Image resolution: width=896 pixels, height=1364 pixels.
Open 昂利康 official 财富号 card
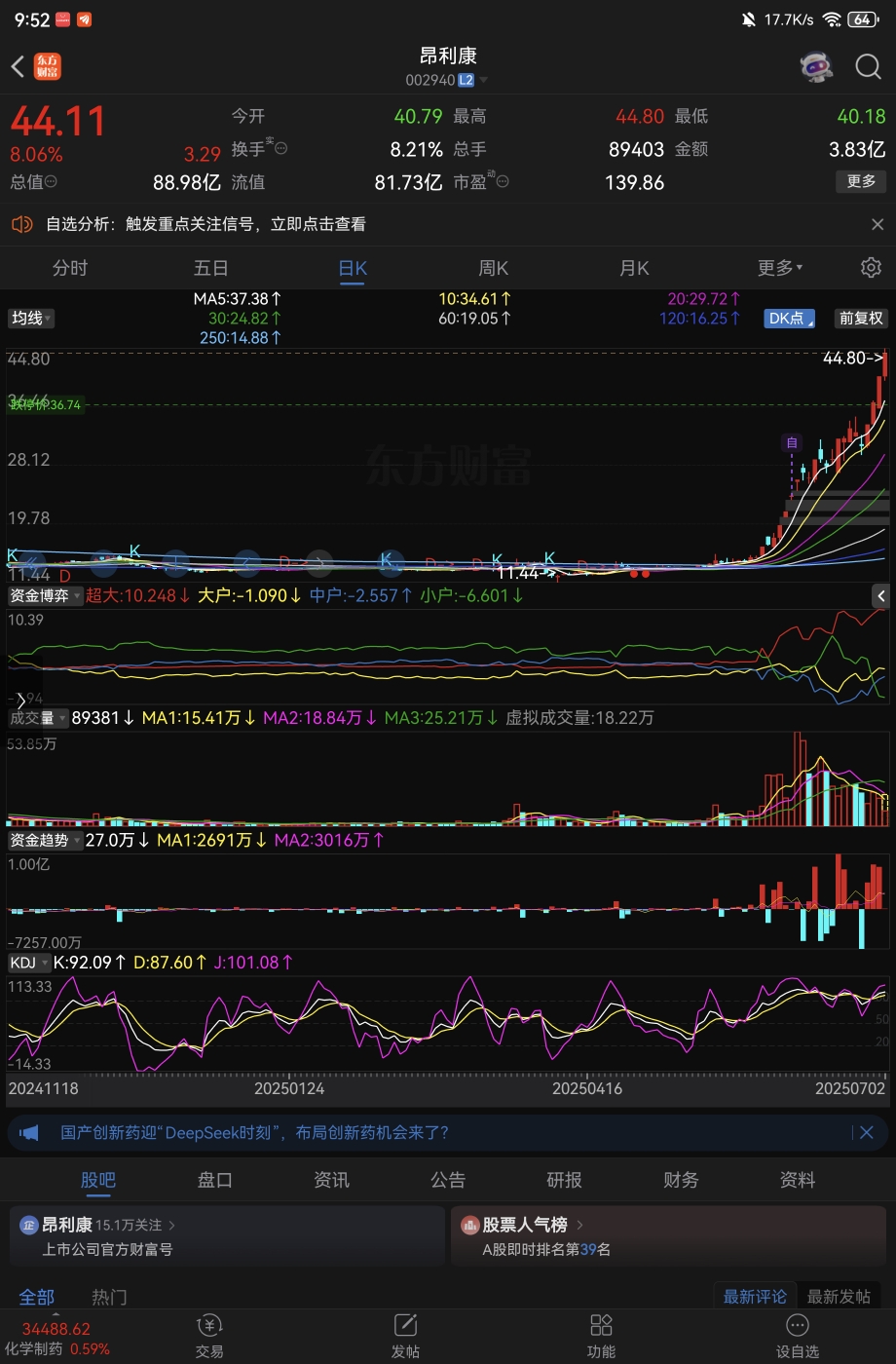pos(227,1235)
